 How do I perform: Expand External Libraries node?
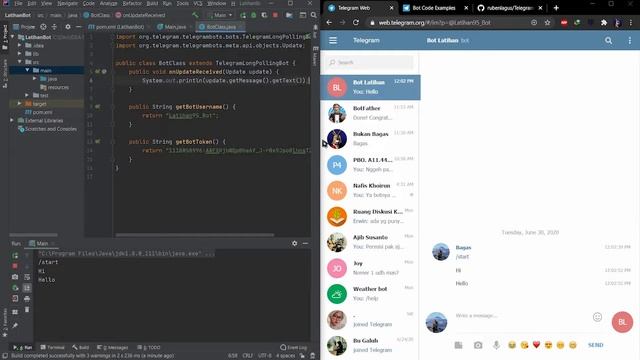[x=12, y=120]
